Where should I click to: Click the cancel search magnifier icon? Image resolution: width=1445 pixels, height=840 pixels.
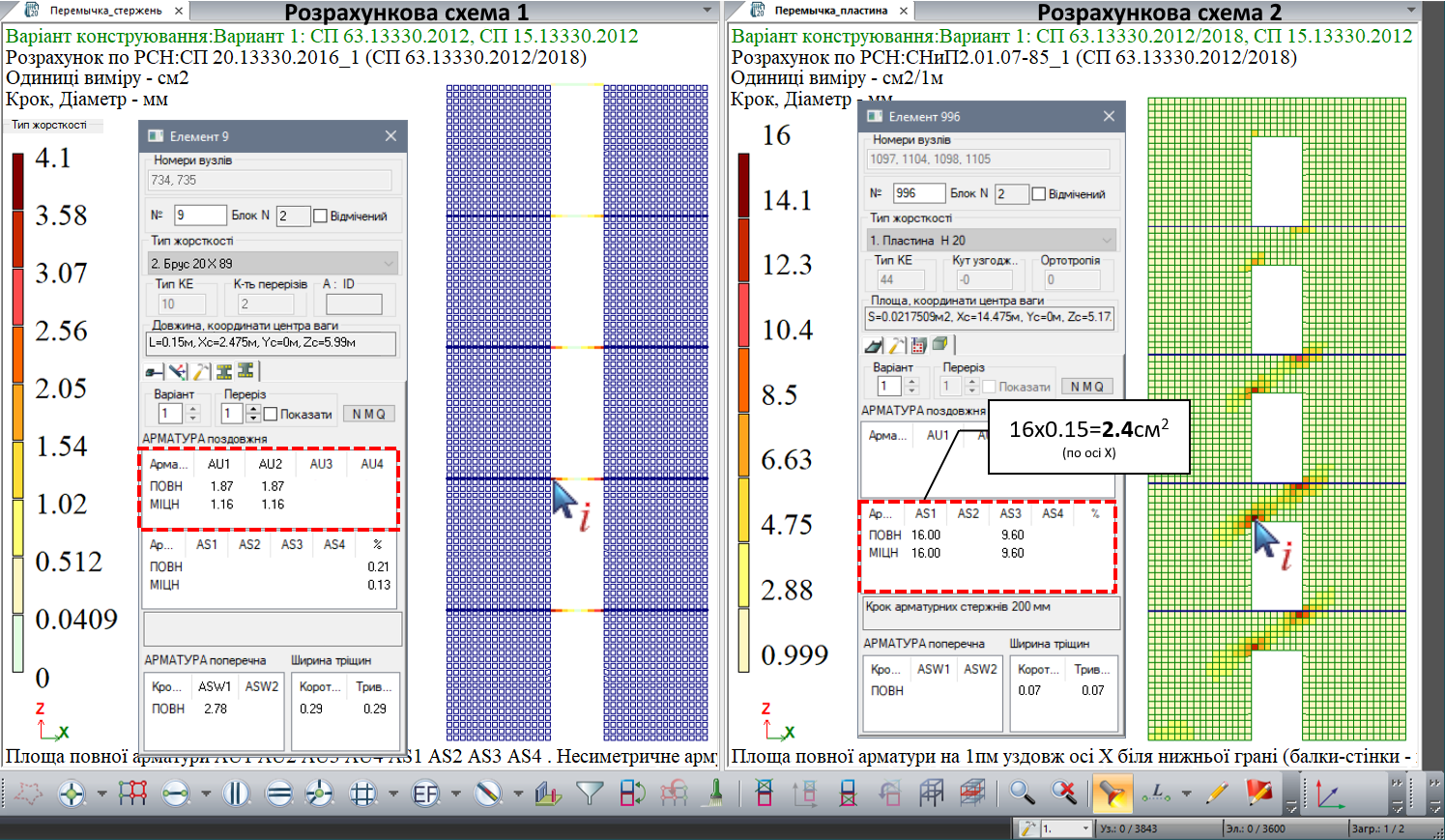(1064, 794)
